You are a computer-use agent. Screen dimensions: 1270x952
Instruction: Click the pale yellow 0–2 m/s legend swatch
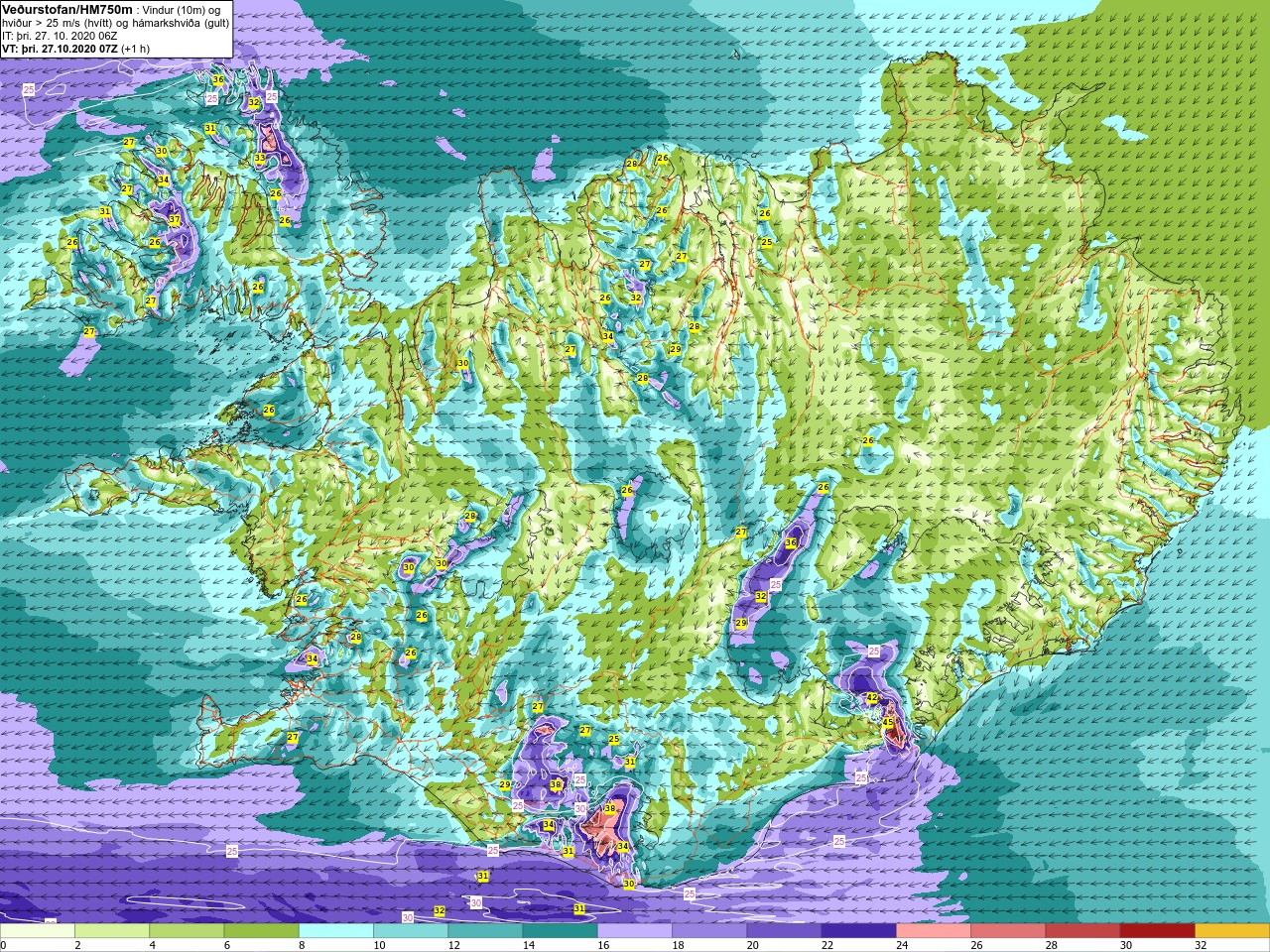(37, 931)
